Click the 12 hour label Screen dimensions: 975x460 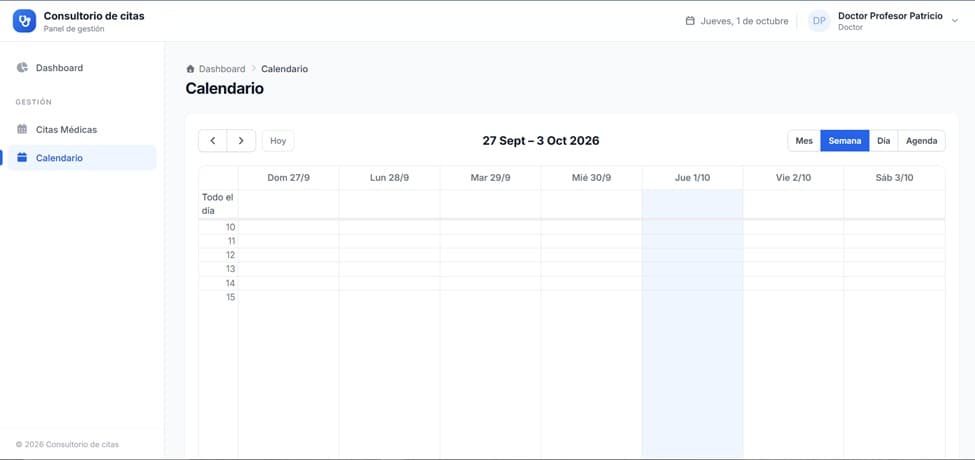click(231, 255)
